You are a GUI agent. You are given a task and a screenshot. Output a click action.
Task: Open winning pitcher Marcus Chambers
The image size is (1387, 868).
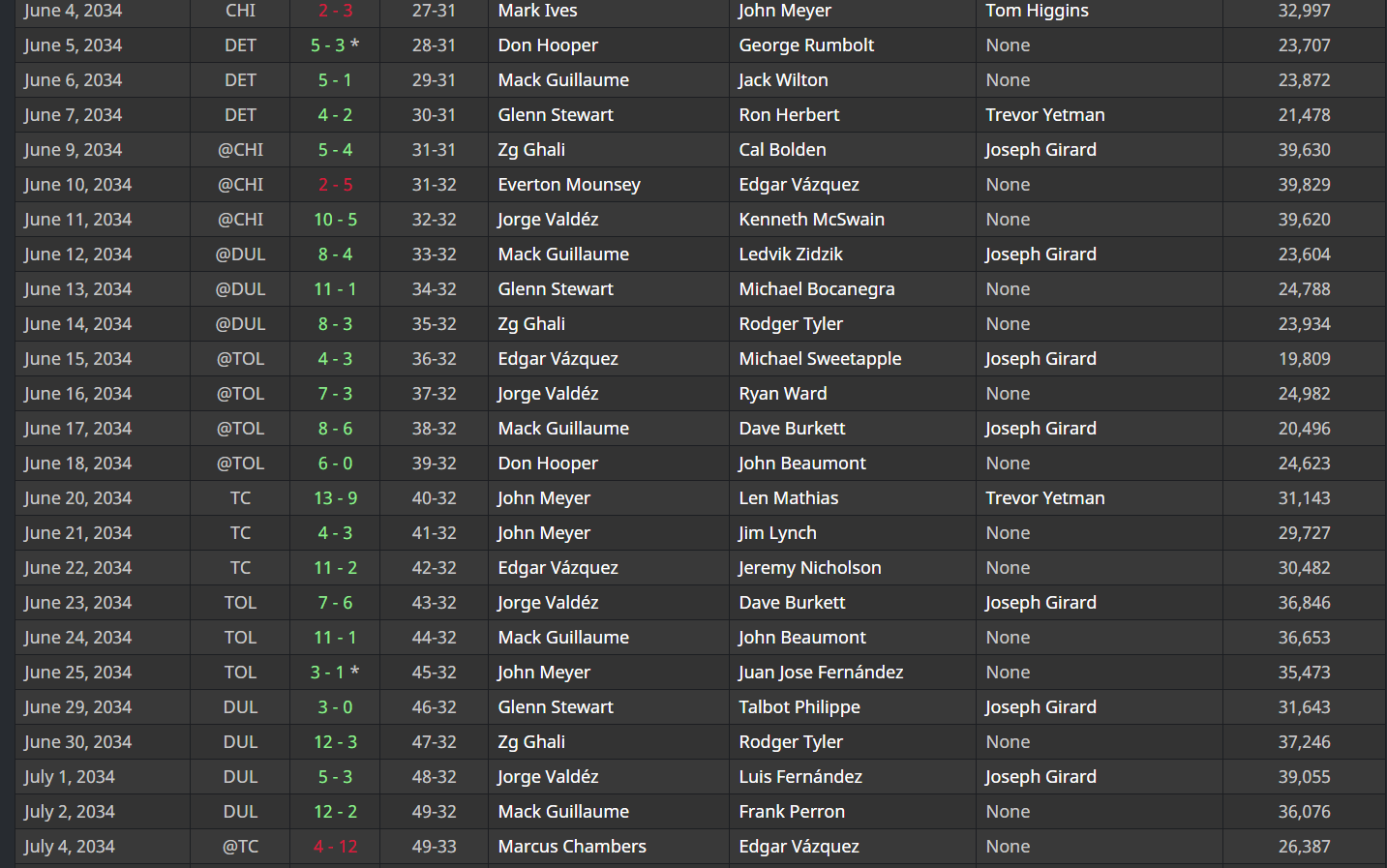[x=572, y=847]
